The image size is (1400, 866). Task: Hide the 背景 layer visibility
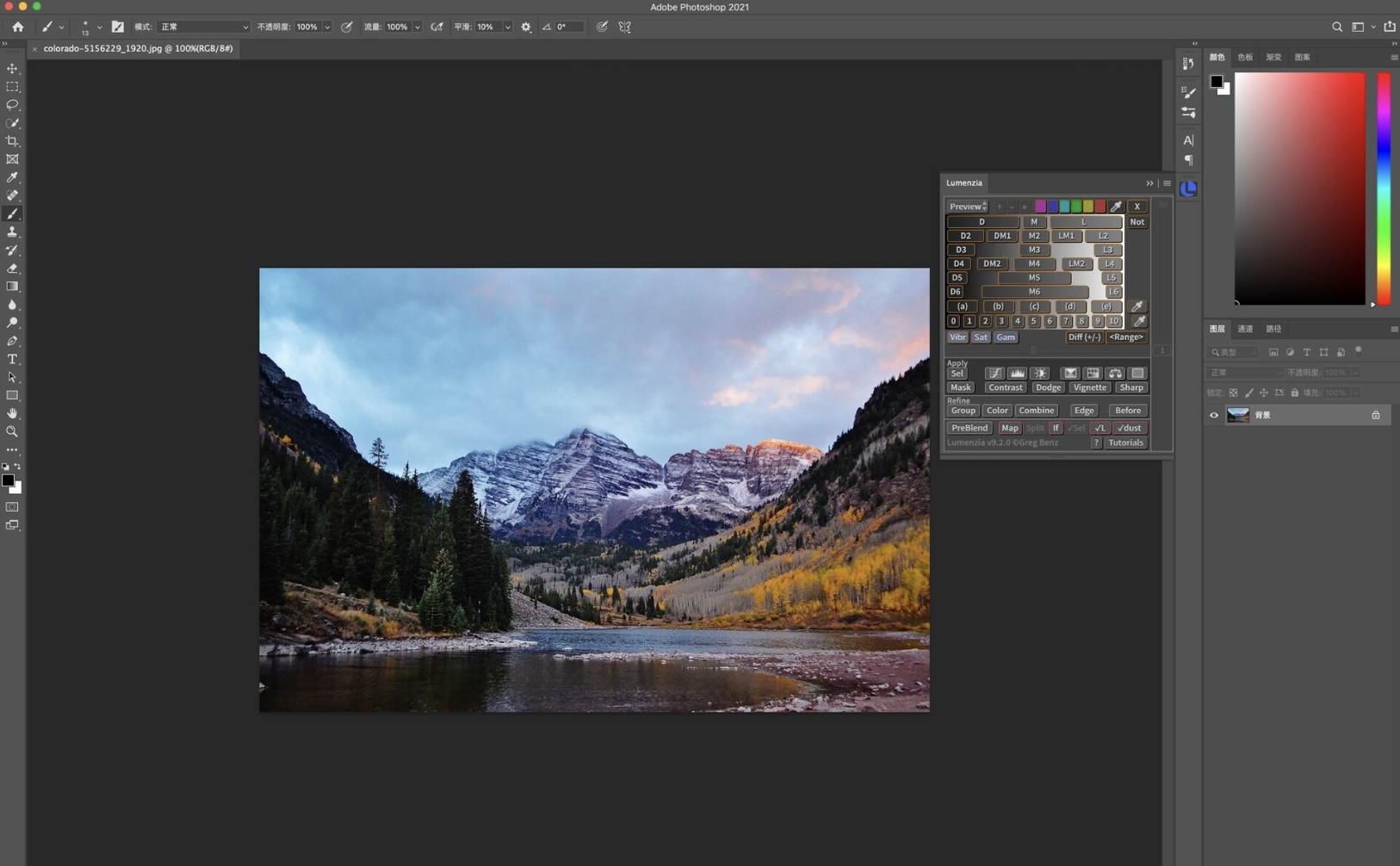(x=1212, y=414)
